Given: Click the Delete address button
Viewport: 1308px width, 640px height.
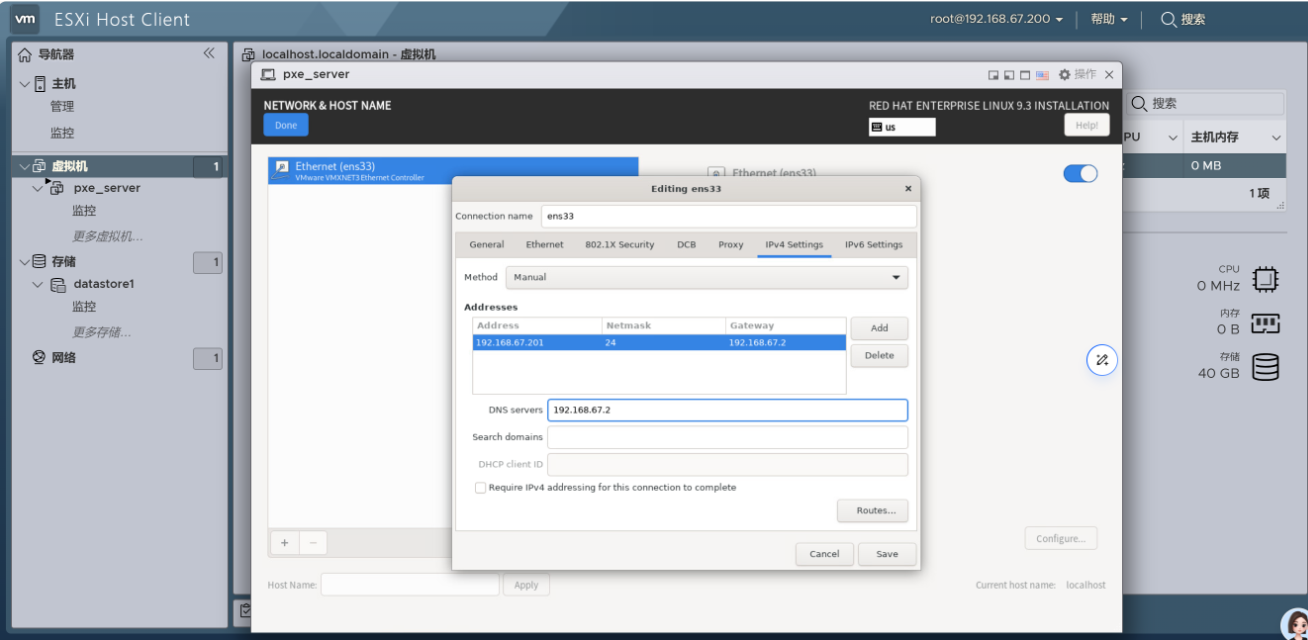Looking at the screenshot, I should click(879, 356).
